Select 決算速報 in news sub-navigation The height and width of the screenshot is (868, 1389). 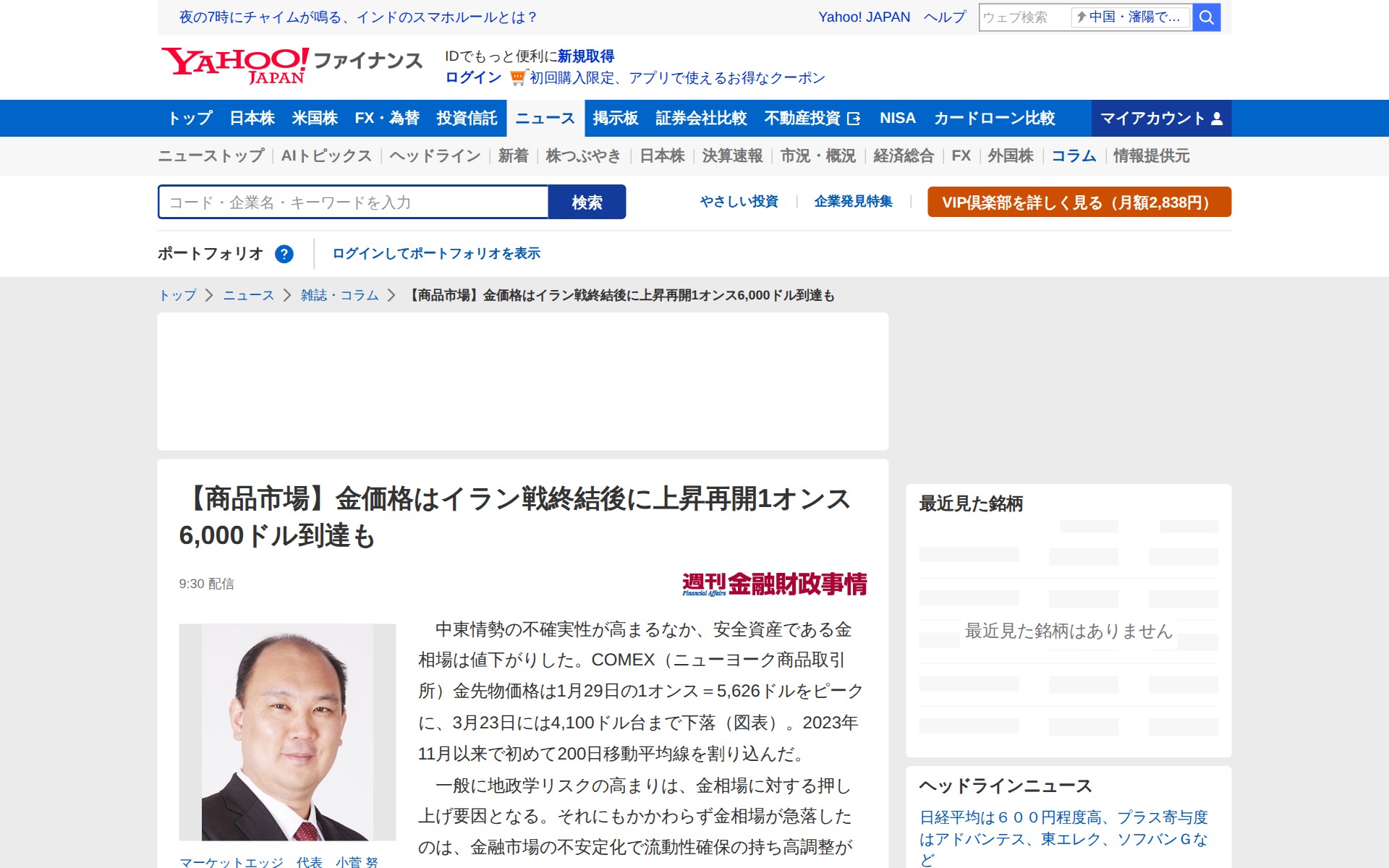[x=732, y=156]
